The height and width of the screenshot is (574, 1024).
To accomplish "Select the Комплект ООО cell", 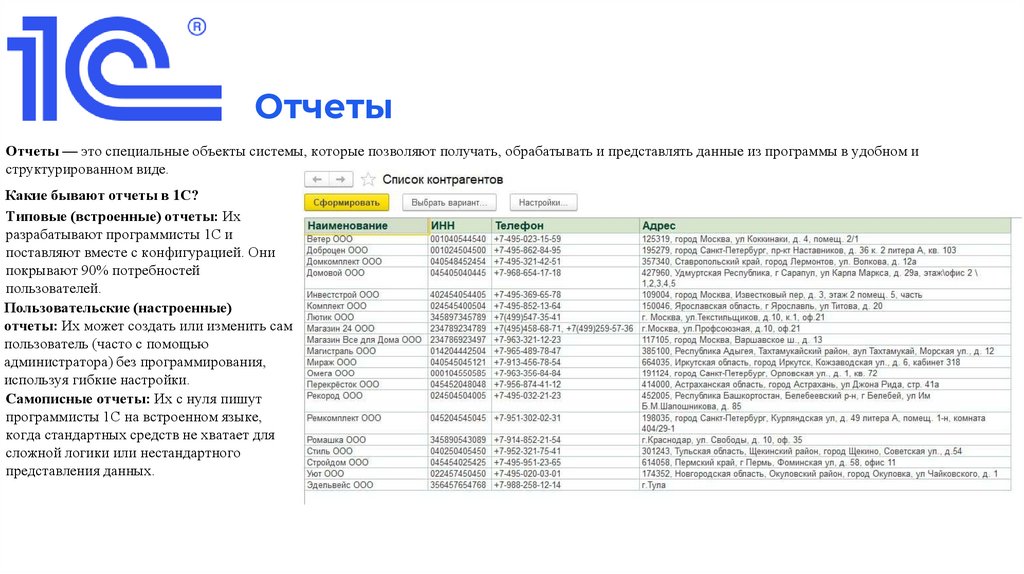I will point(366,306).
